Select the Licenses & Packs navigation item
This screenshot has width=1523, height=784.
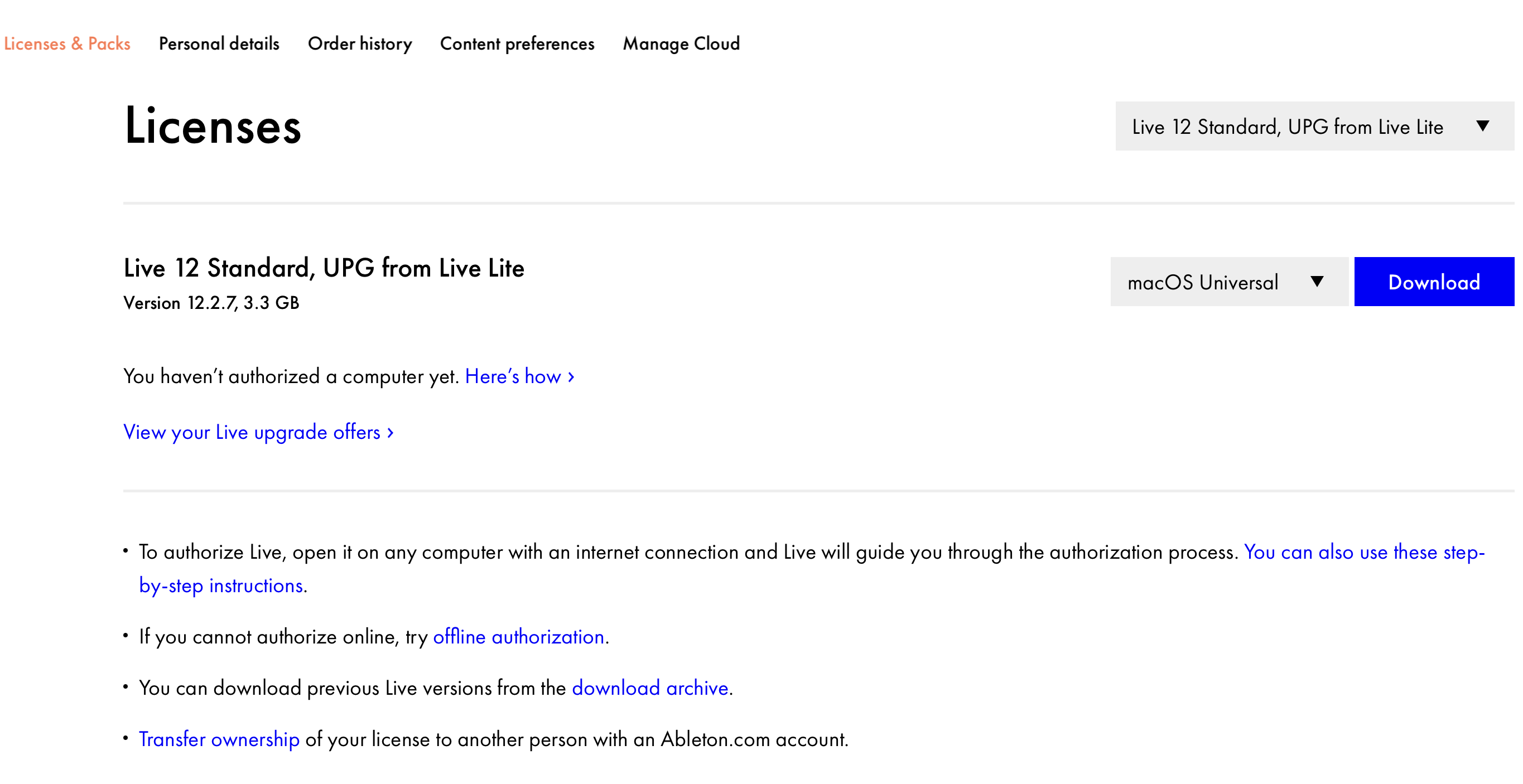click(67, 43)
